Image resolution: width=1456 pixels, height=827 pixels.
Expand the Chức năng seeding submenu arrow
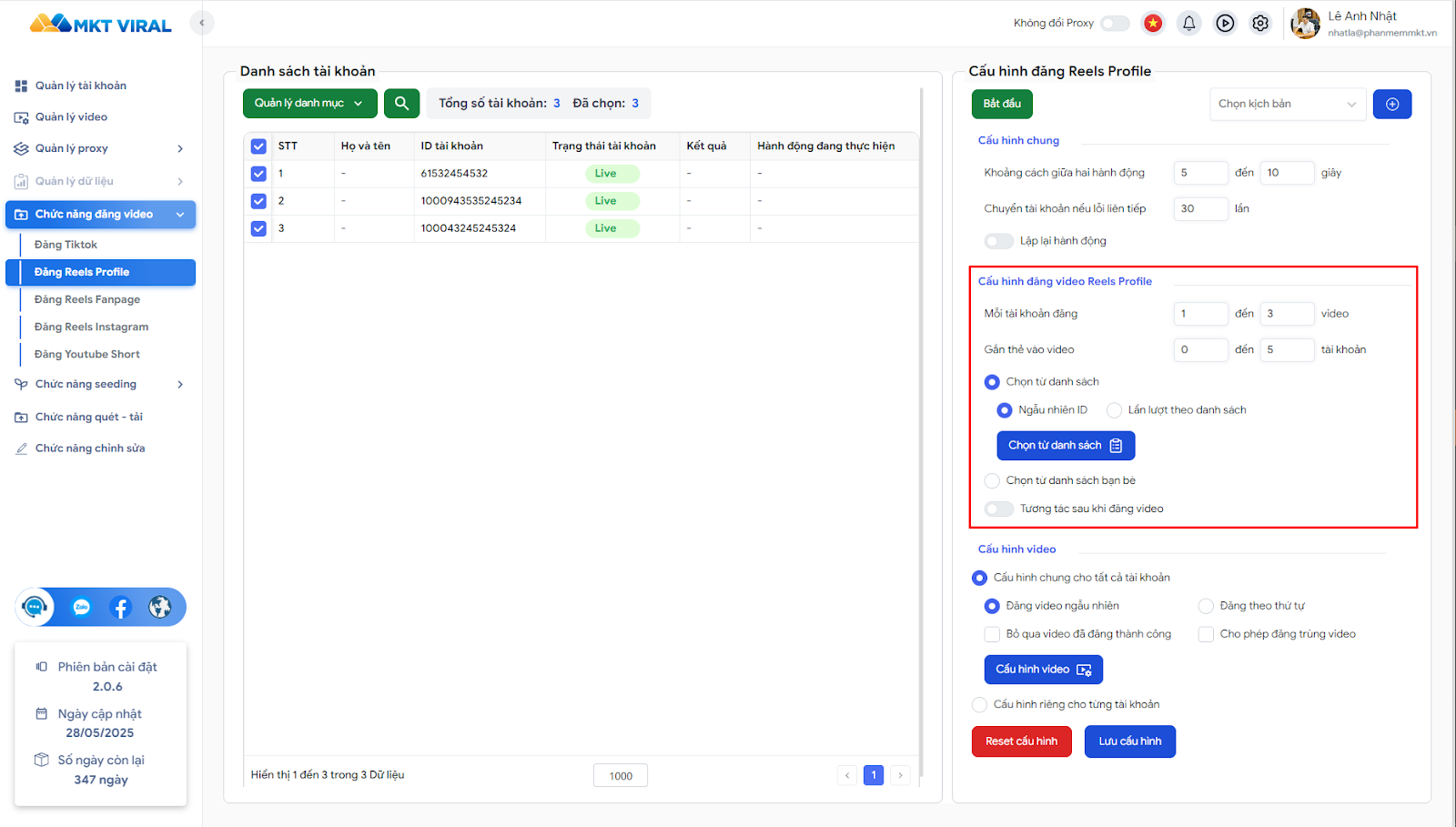[x=180, y=384]
